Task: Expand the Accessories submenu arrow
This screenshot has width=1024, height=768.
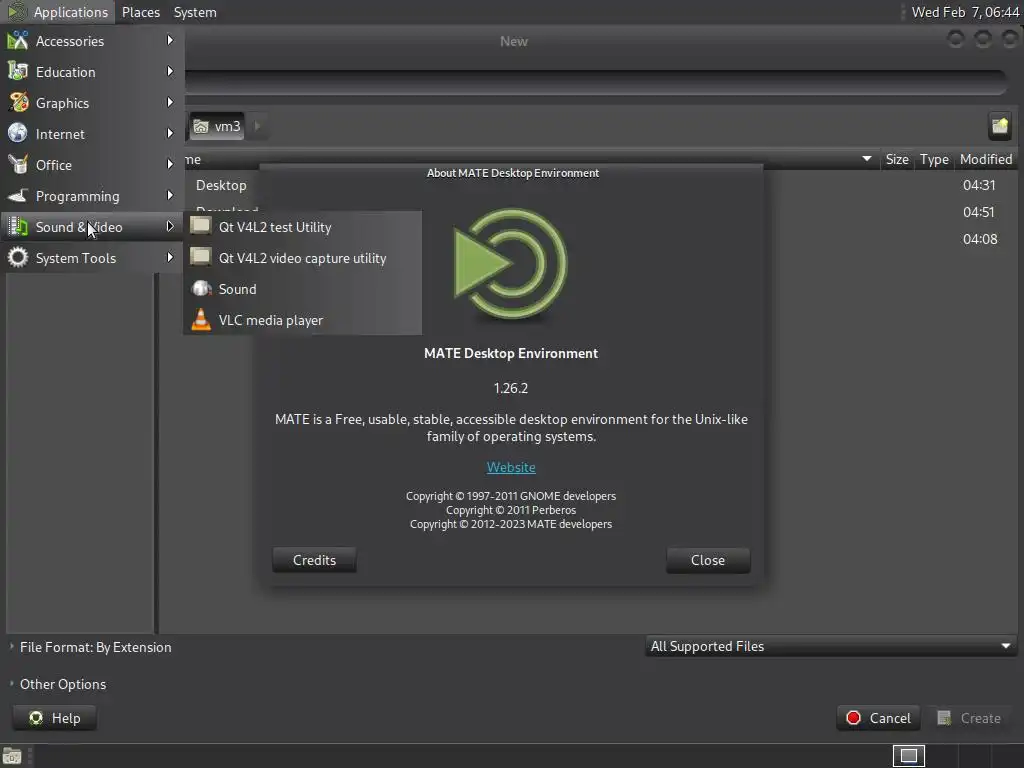Action: [x=170, y=40]
